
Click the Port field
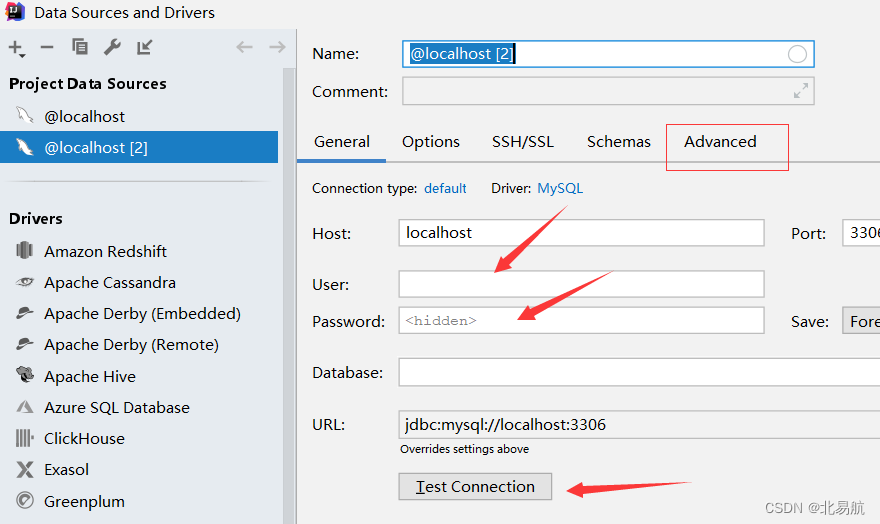861,233
